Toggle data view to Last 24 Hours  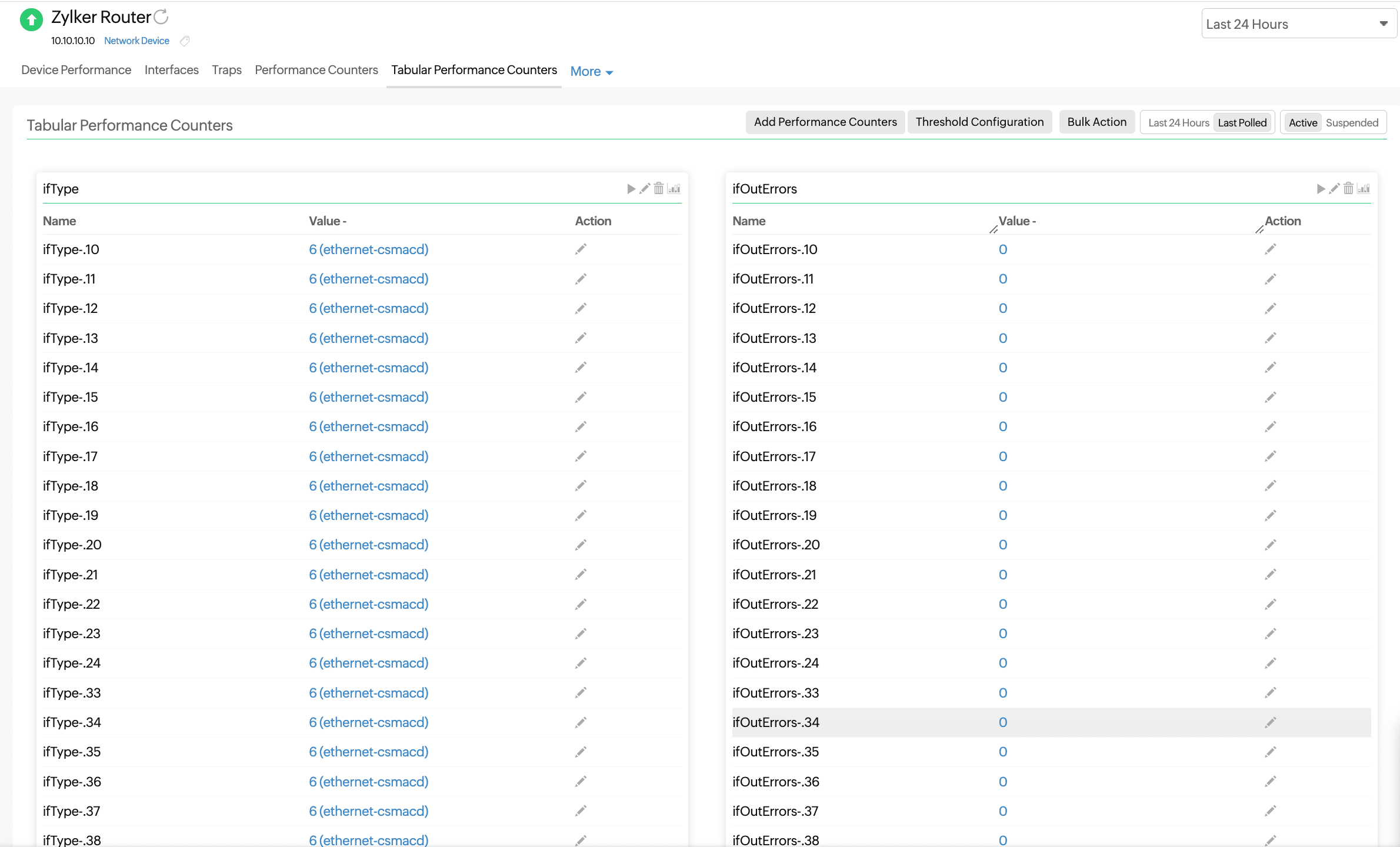[x=1178, y=123]
